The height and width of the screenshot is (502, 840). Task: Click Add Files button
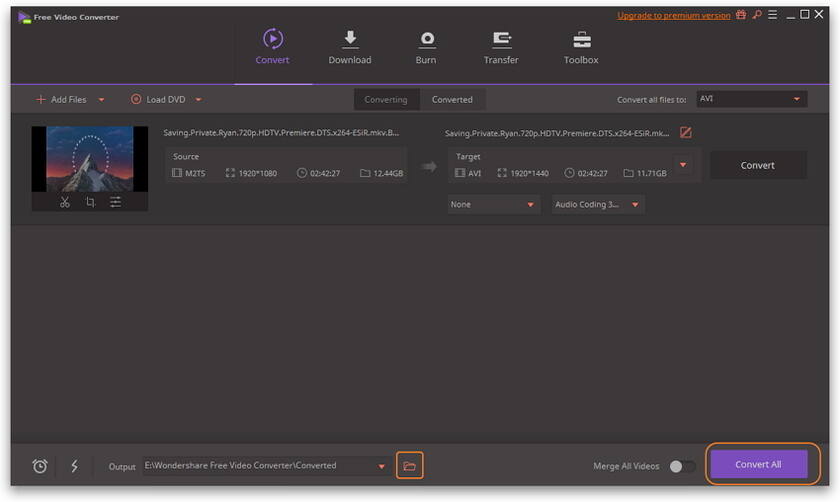[61, 100]
